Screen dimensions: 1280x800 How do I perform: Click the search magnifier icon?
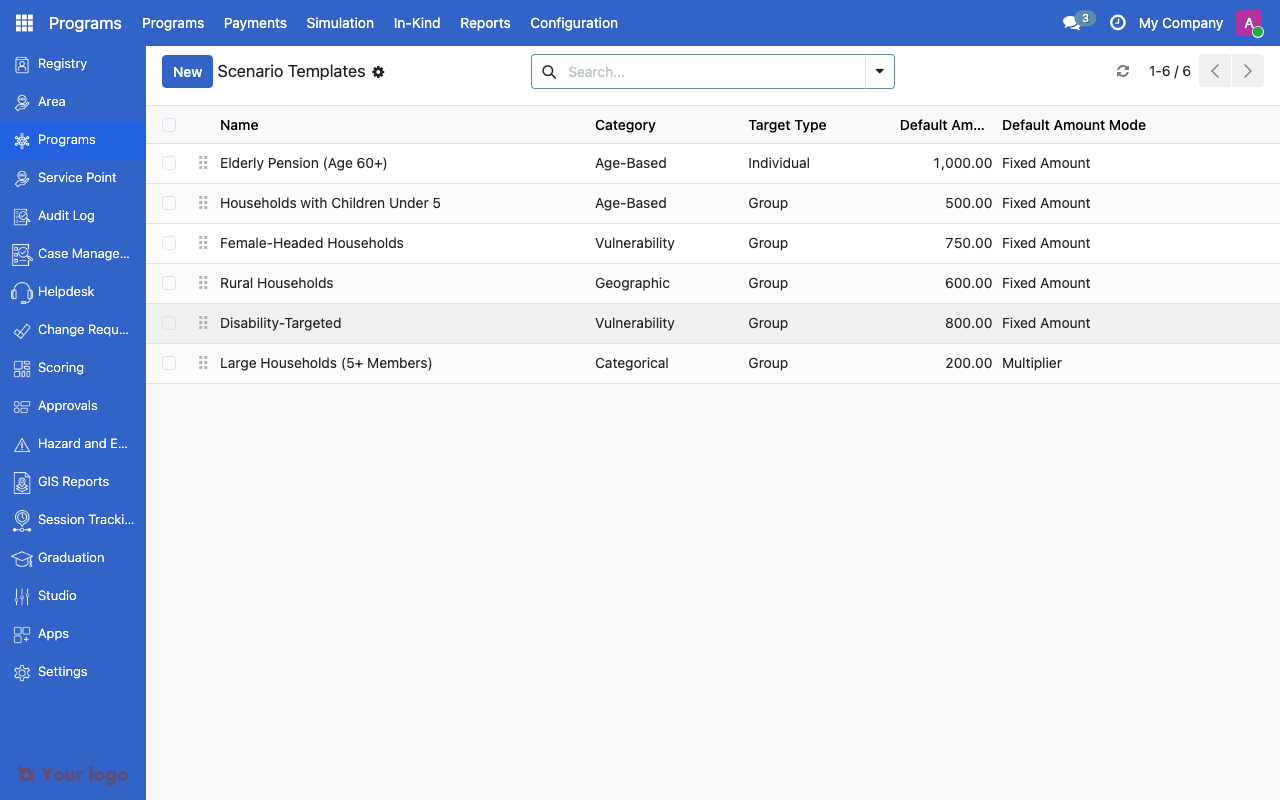click(x=549, y=72)
